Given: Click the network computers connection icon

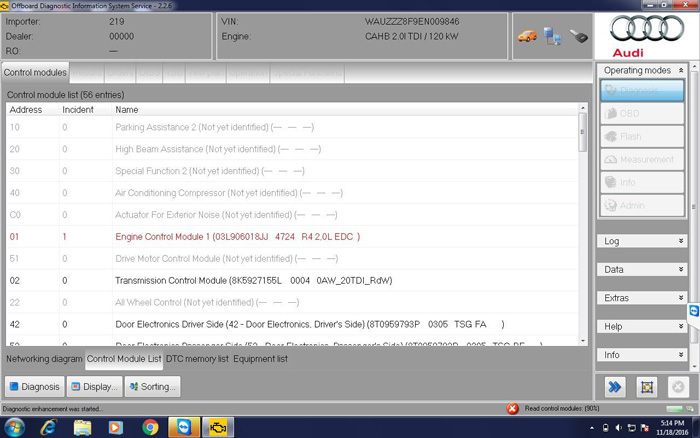Looking at the screenshot, I should click(x=553, y=36).
